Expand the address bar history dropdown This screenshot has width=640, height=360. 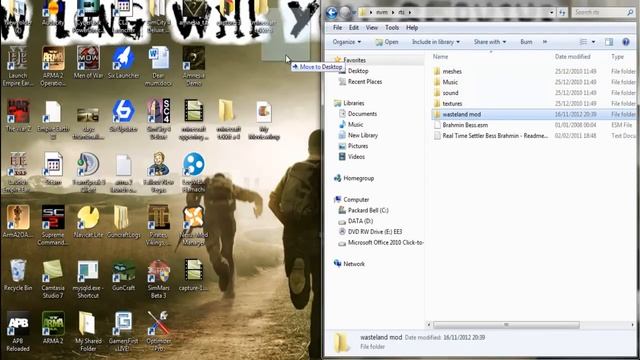(x=552, y=13)
